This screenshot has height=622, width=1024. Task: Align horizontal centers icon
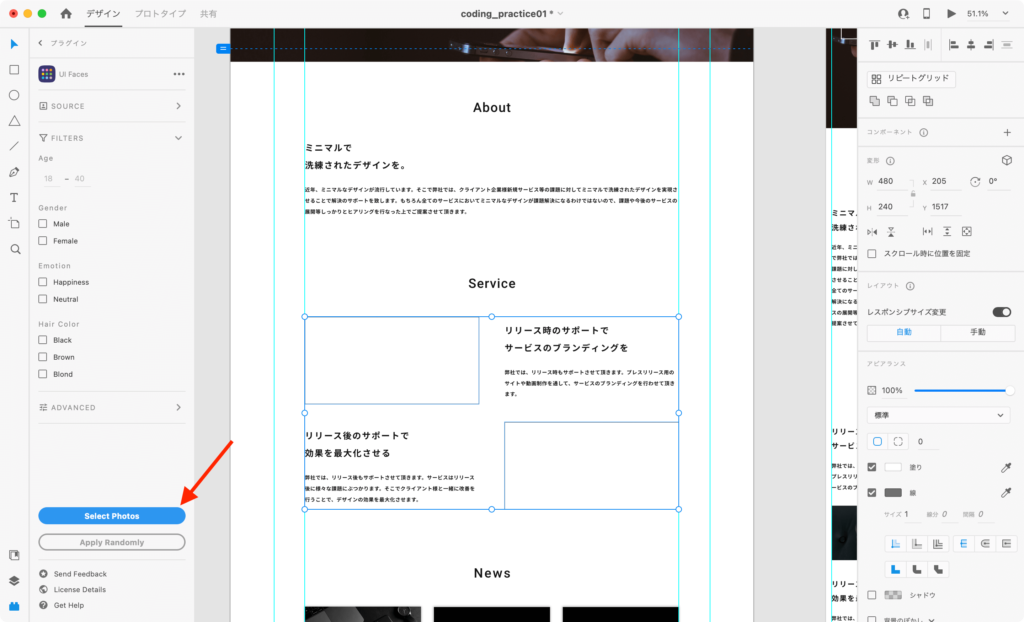coord(971,45)
